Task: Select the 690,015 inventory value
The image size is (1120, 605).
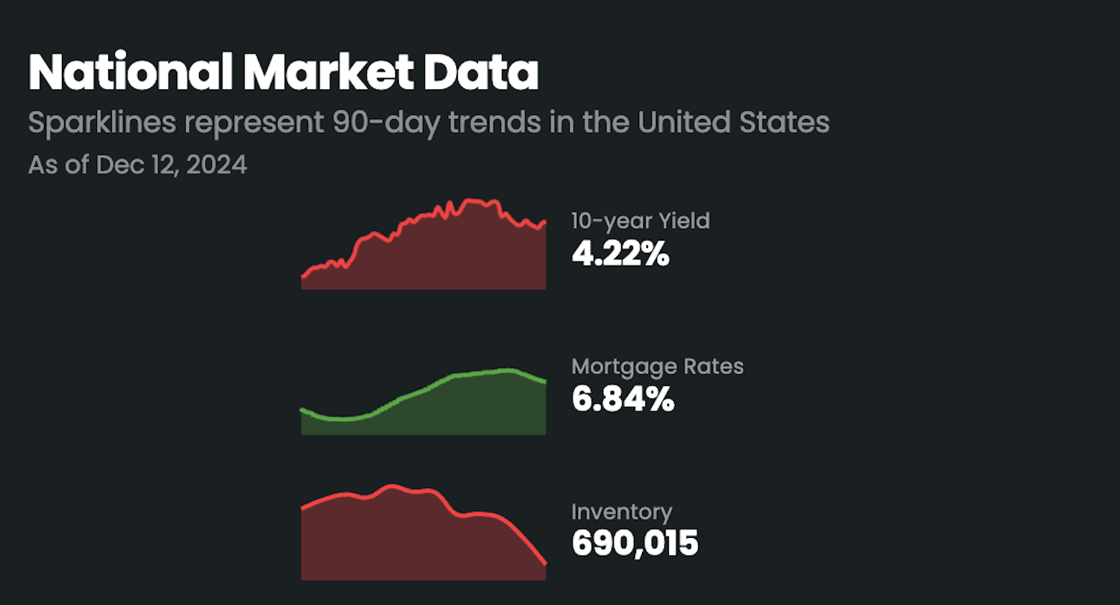Action: click(634, 544)
